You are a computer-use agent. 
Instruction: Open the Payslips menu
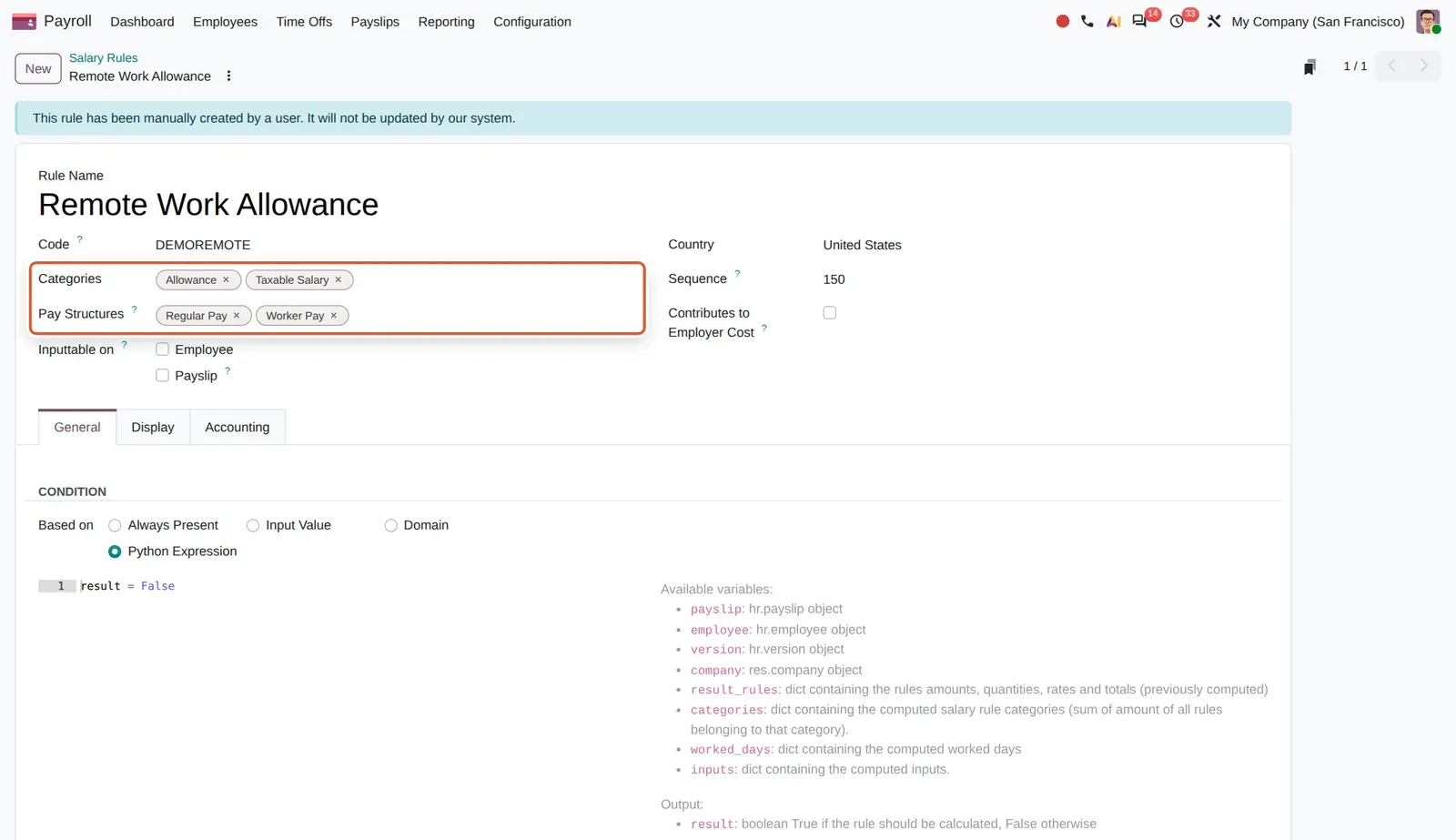click(375, 22)
